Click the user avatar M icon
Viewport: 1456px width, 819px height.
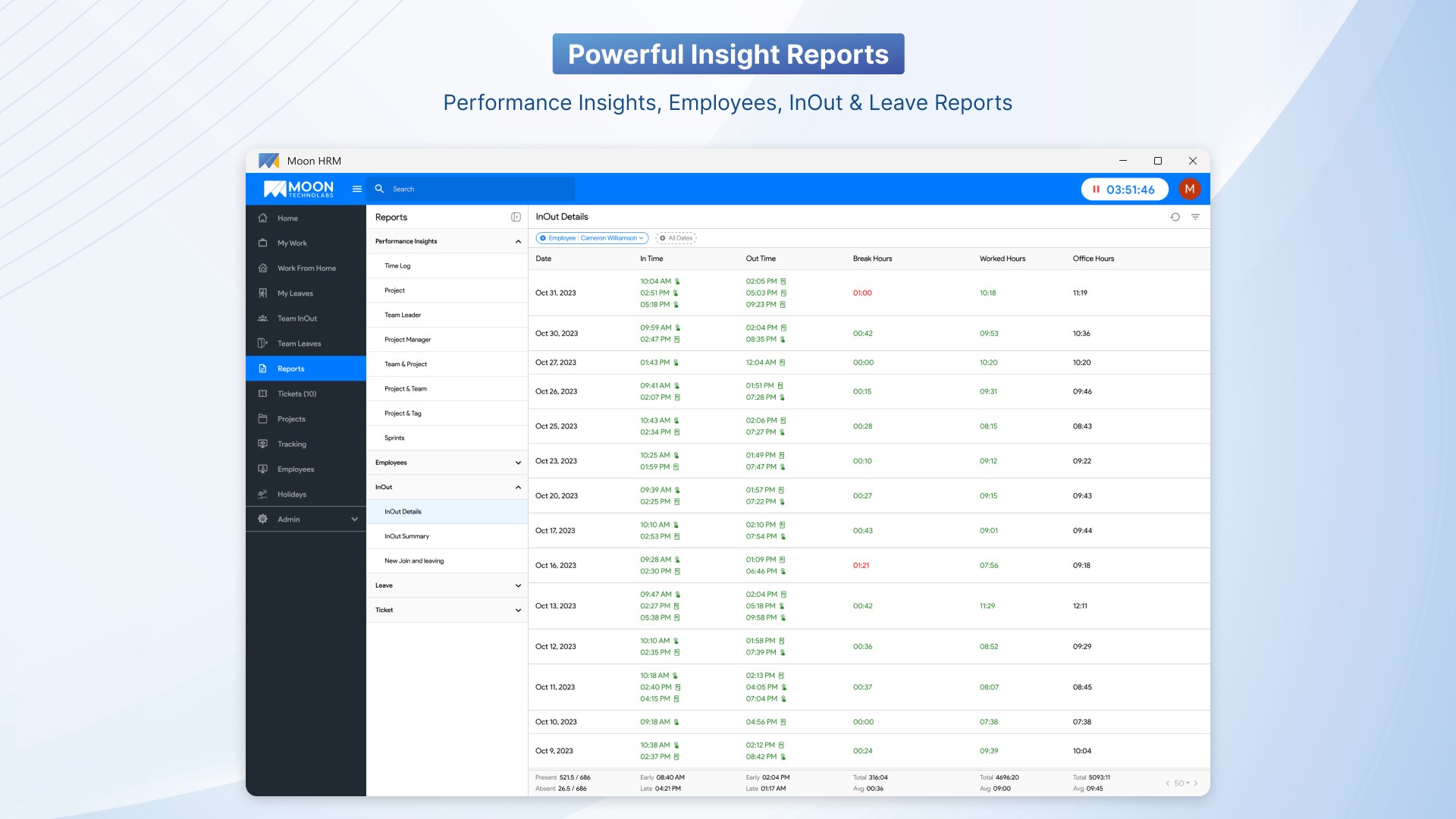tap(1189, 189)
